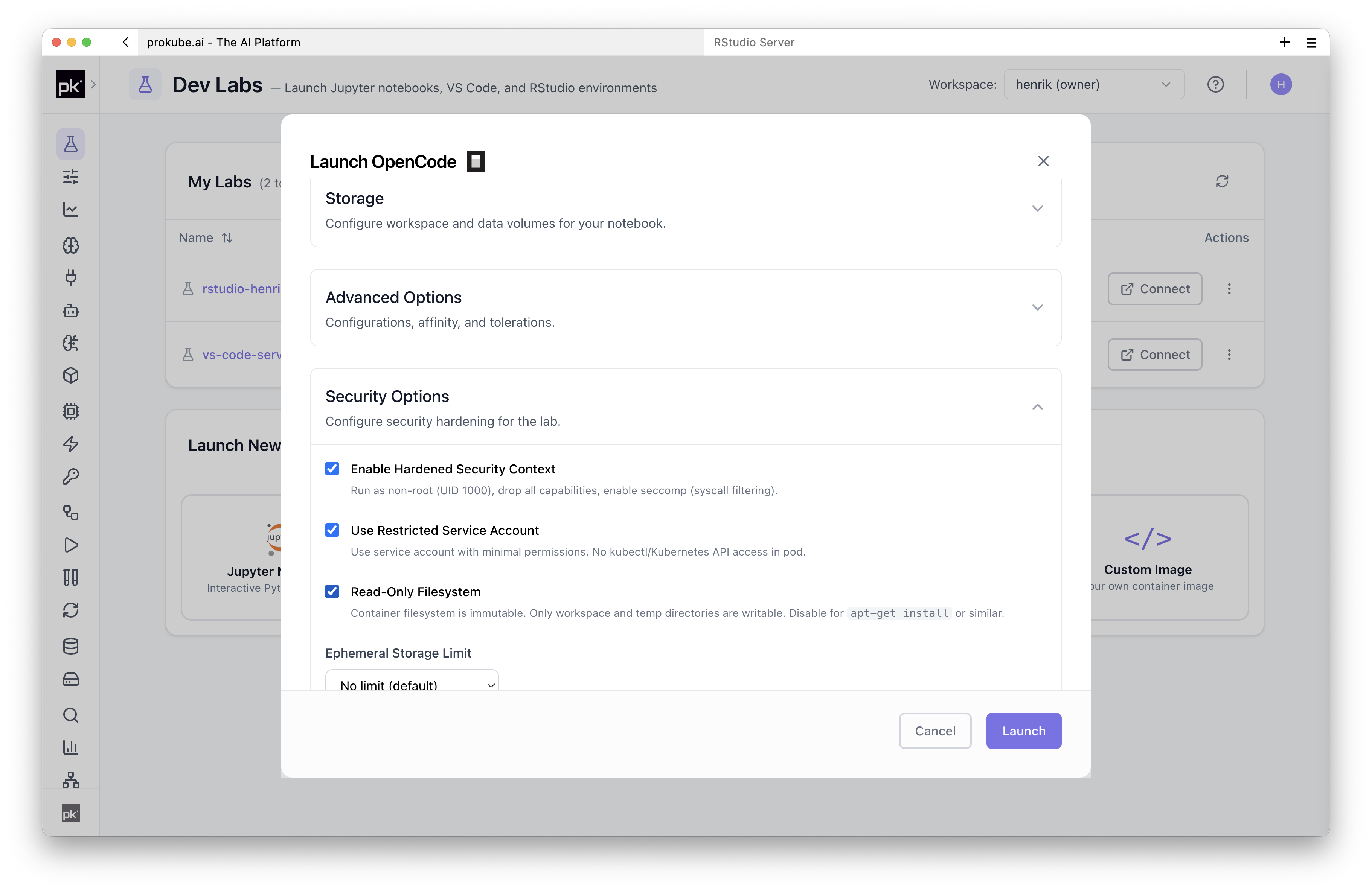Viewport: 1372px width, 892px height.
Task: Toggle Enable Hardened Security Context checkbox
Action: [x=332, y=469]
